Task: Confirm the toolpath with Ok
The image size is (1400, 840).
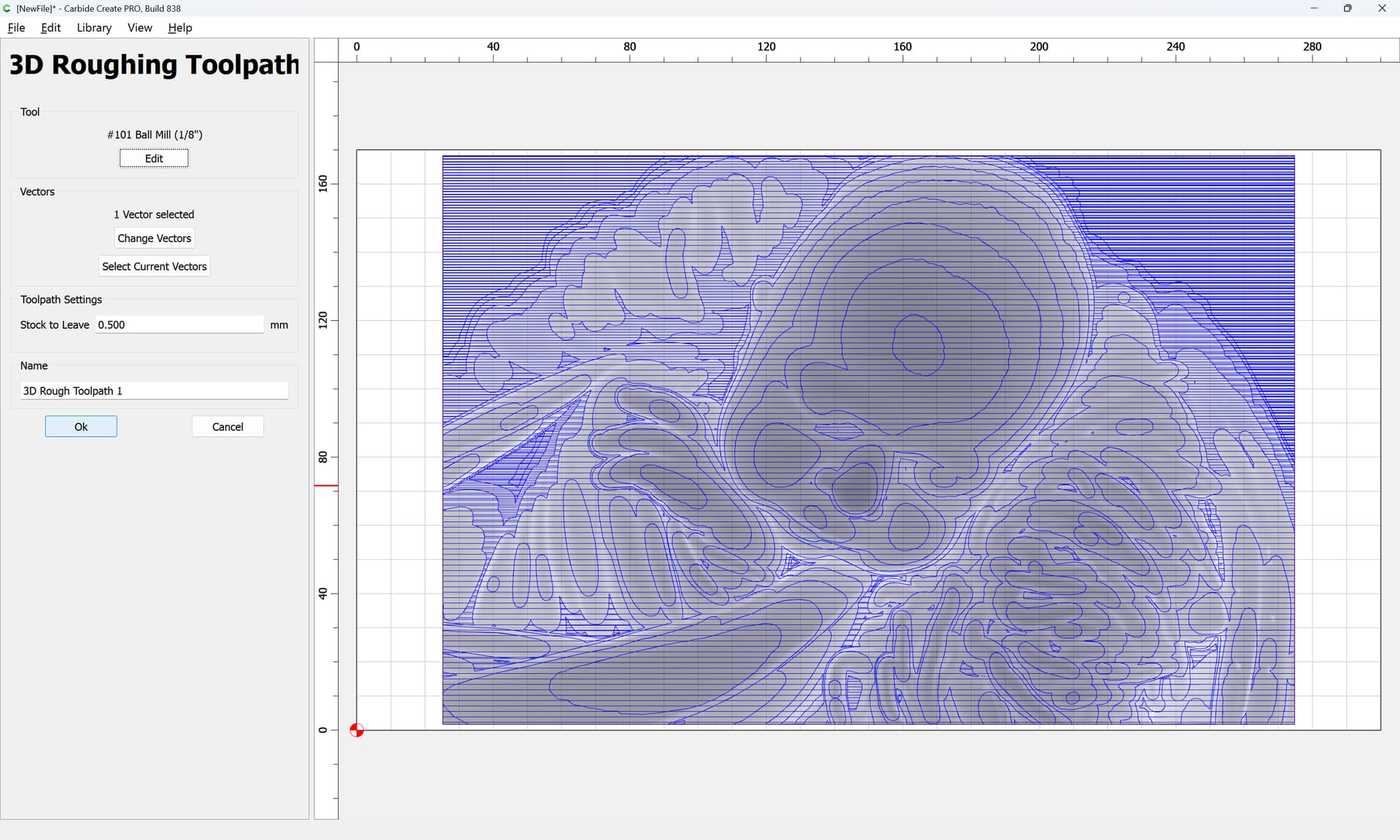Action: coord(81,427)
